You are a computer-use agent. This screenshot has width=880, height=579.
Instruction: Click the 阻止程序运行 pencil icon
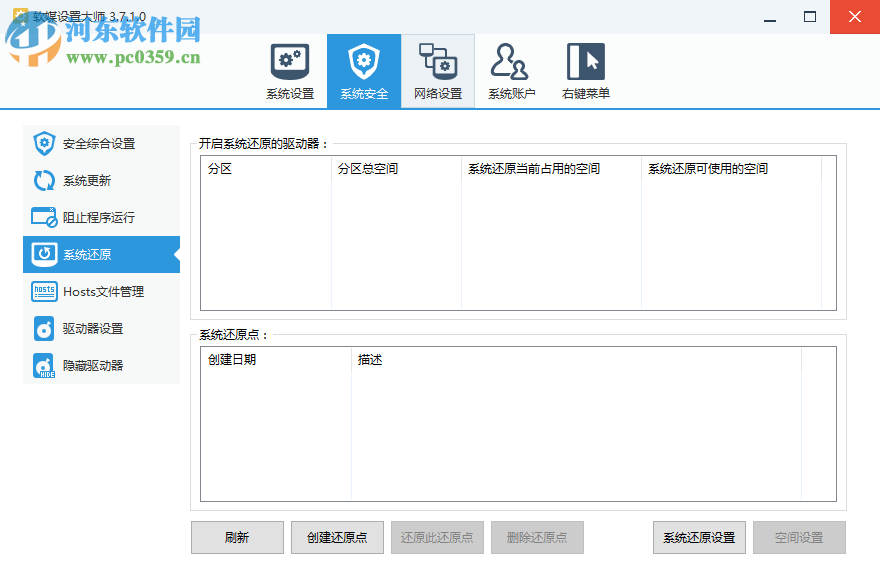[42, 217]
